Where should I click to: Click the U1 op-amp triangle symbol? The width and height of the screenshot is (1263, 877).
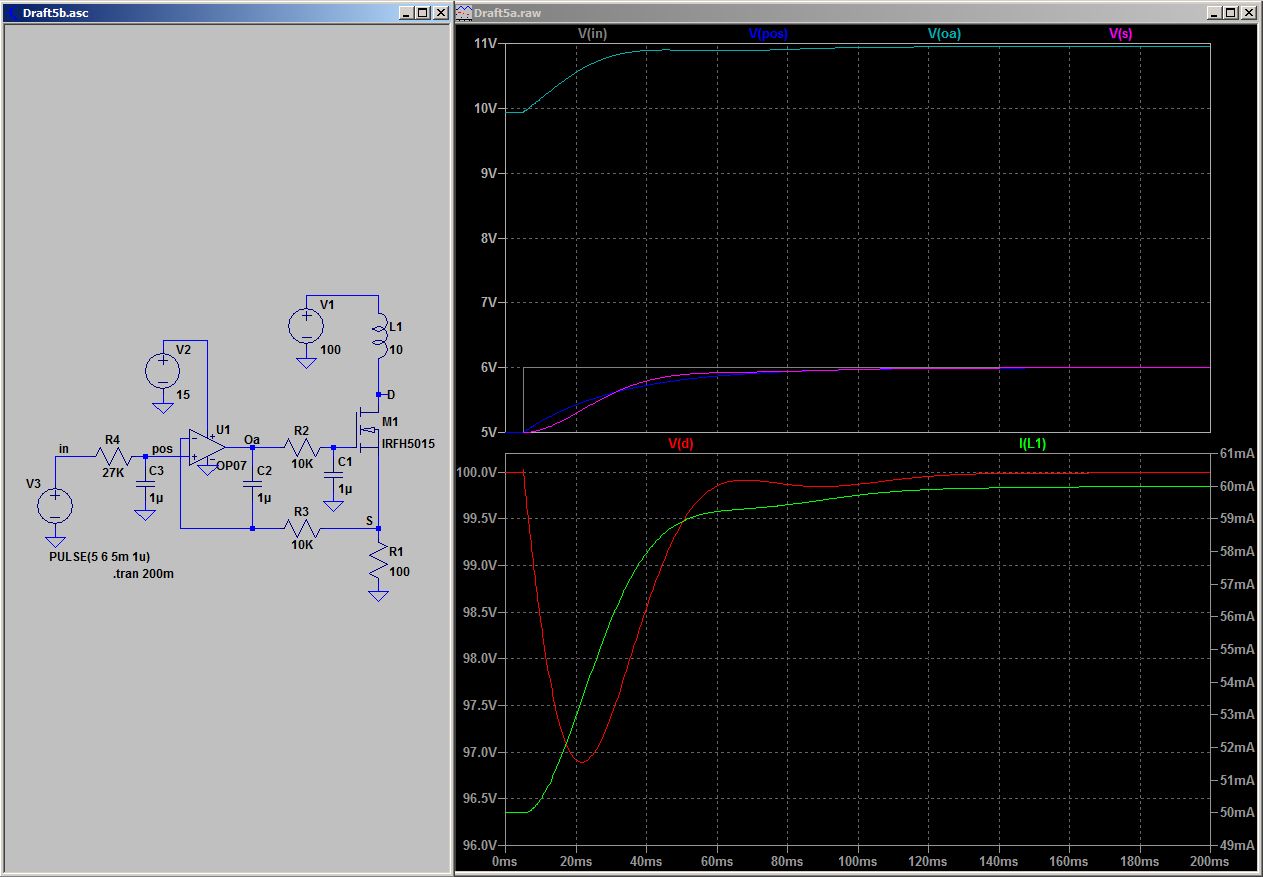206,447
